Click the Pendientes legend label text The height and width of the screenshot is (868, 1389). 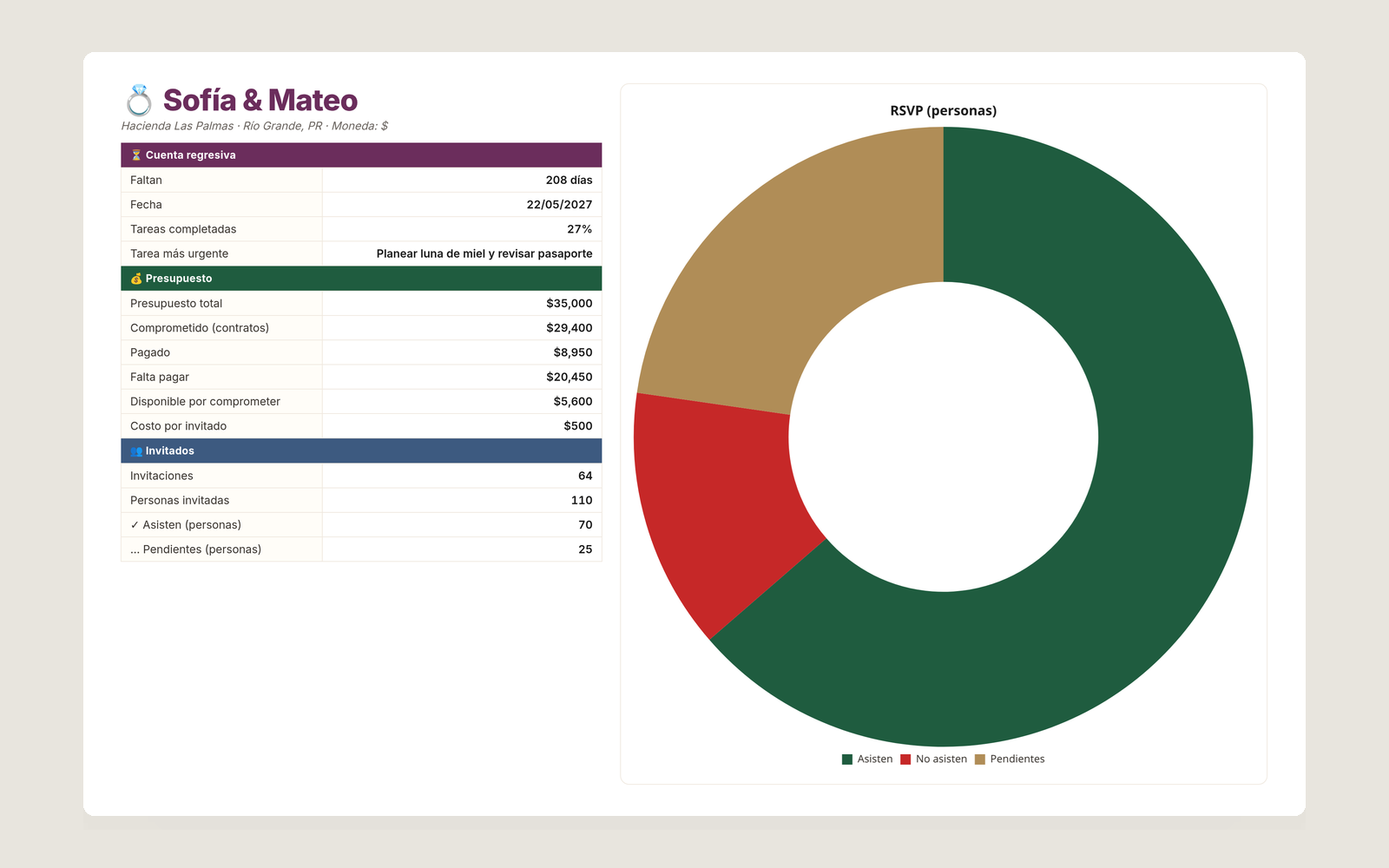[x=1017, y=759]
